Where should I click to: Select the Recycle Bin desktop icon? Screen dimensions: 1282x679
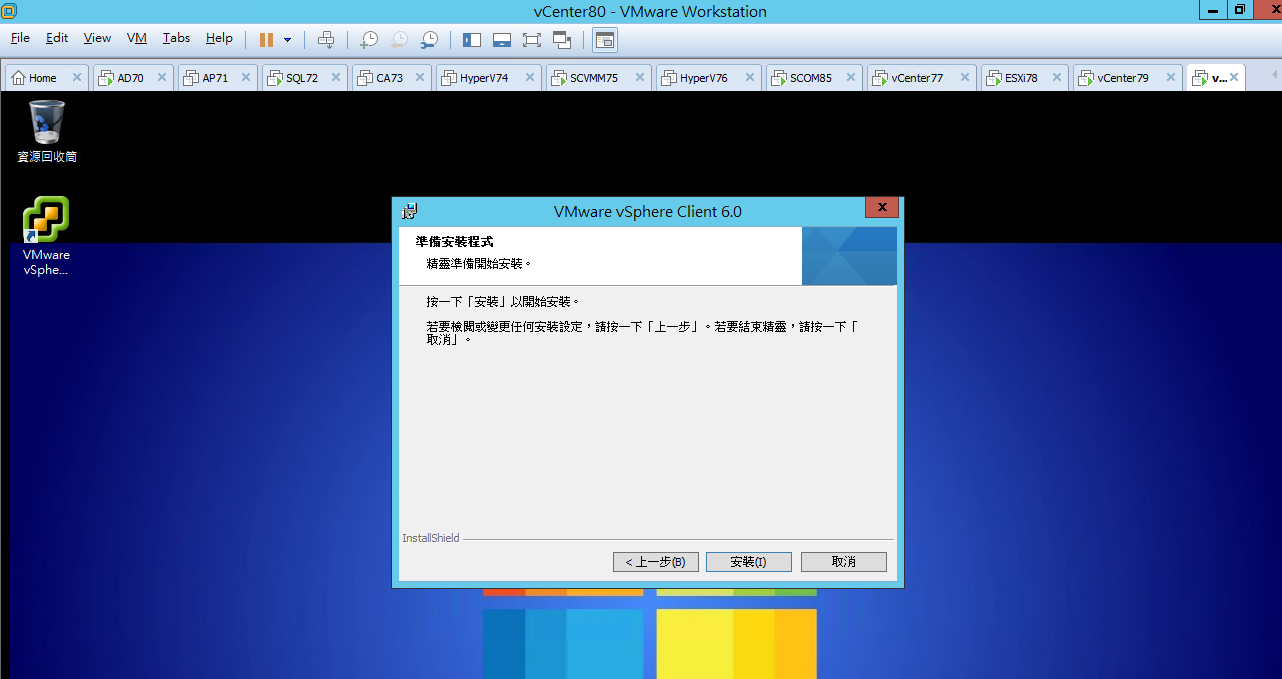(x=47, y=131)
